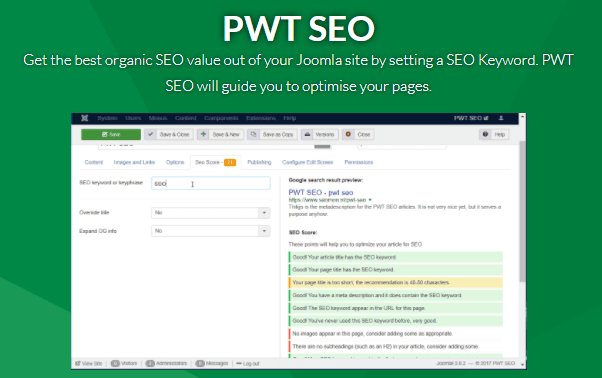Open the Components menu
Viewport: 602px width, 378px height.
(x=221, y=118)
